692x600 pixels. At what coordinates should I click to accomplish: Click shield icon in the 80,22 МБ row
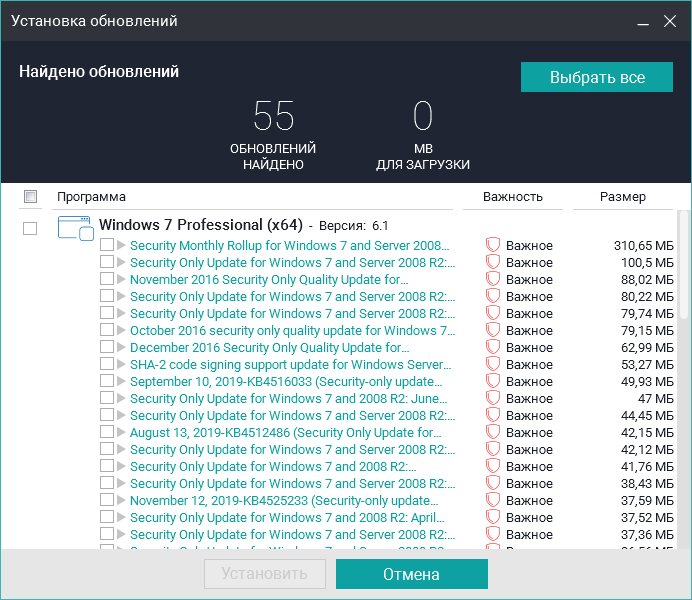493,296
